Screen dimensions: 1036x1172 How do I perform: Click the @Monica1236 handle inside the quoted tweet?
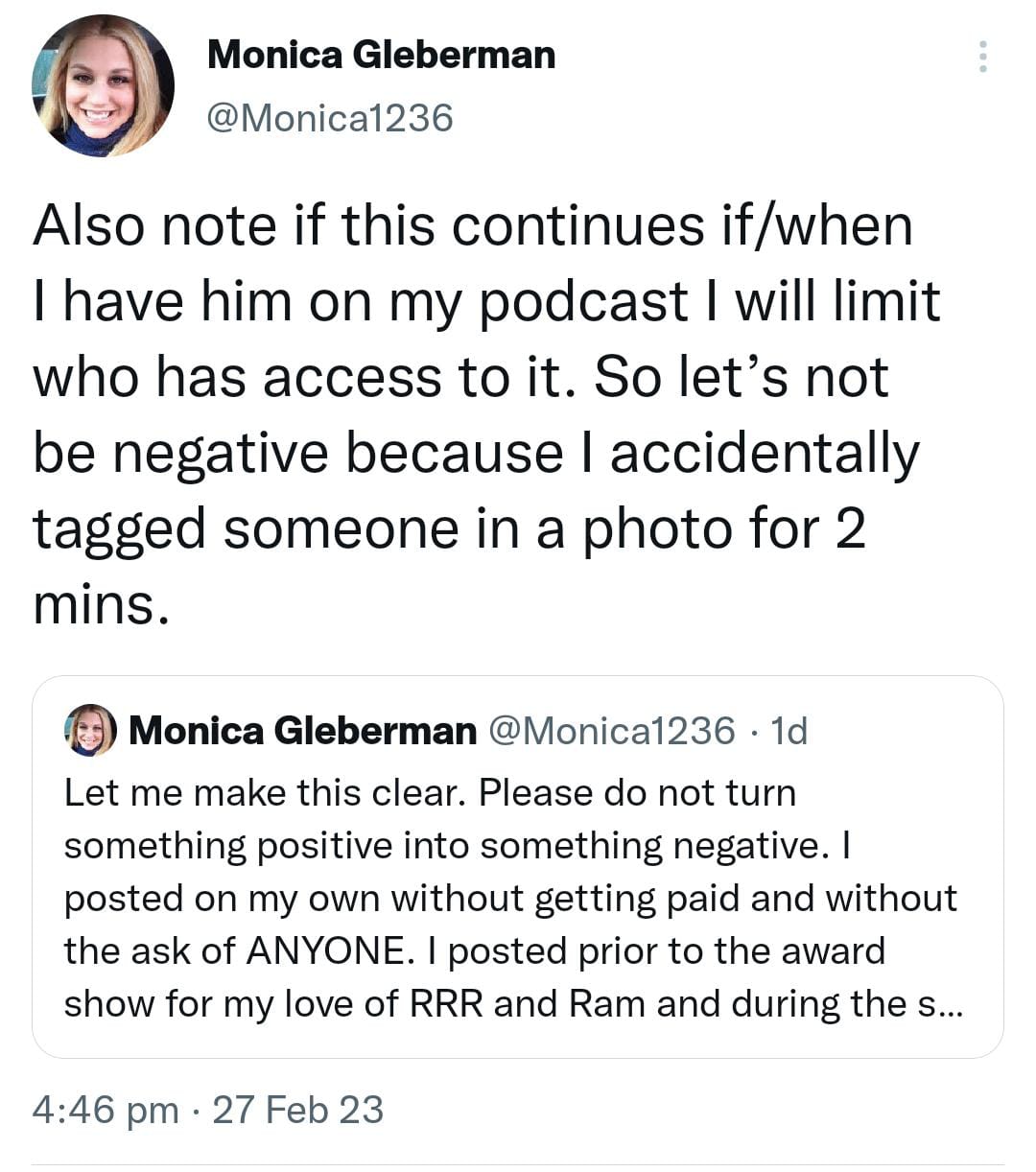[612, 731]
